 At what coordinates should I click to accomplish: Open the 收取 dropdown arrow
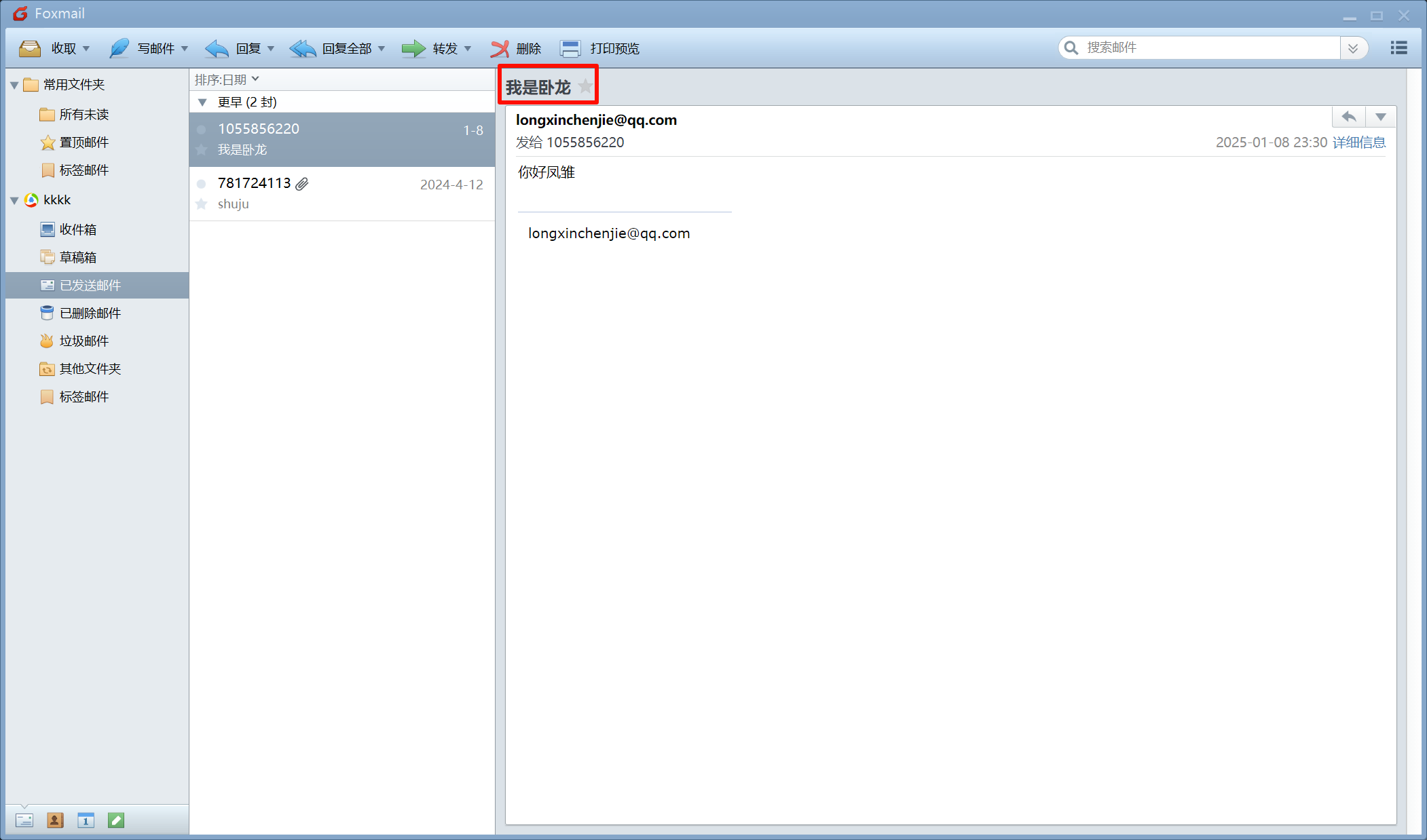(86, 49)
